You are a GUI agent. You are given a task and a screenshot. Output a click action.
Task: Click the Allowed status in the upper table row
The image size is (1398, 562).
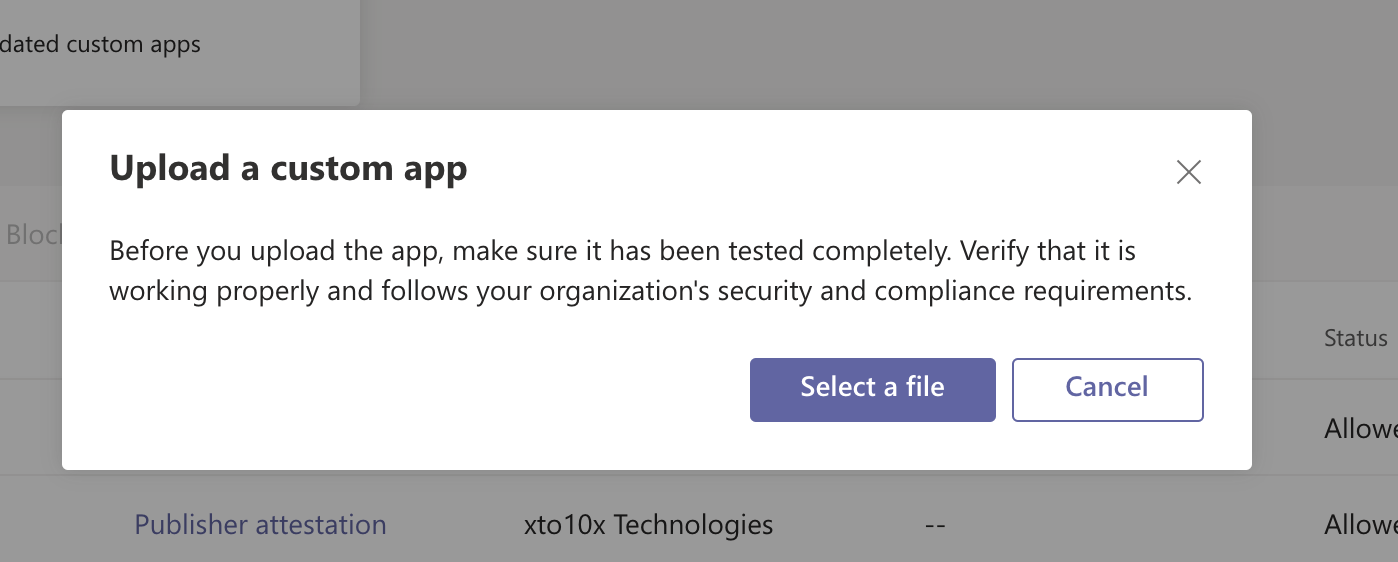[x=1361, y=429]
